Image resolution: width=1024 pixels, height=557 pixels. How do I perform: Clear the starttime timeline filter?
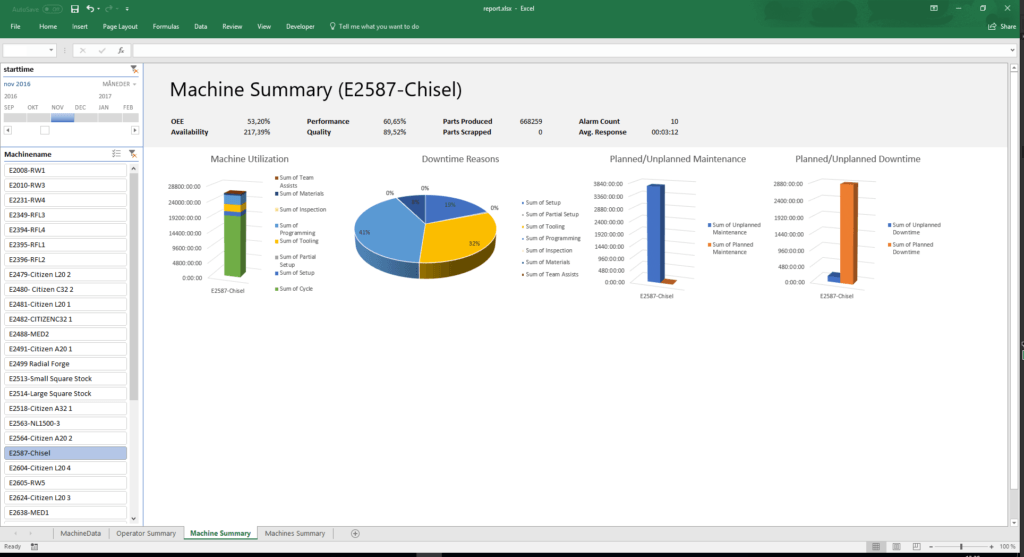134,69
